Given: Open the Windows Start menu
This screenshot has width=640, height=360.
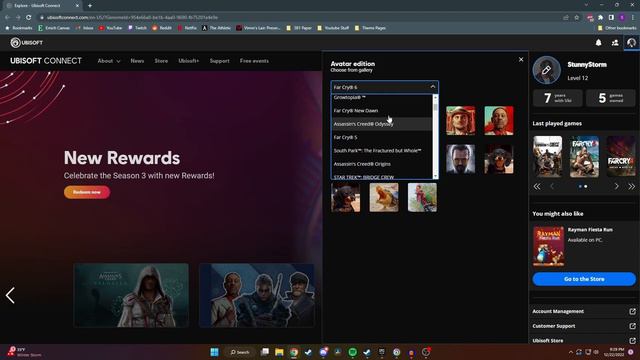Looking at the screenshot, I should tap(214, 352).
